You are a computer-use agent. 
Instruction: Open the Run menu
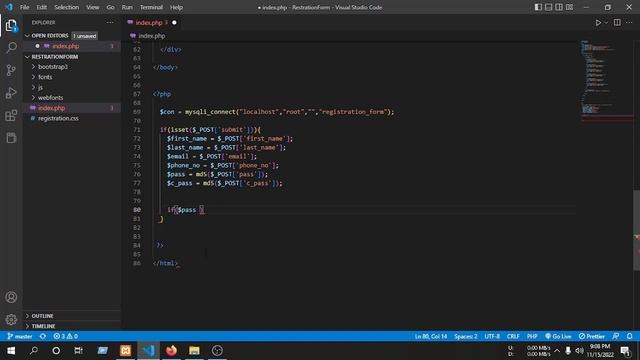127,7
